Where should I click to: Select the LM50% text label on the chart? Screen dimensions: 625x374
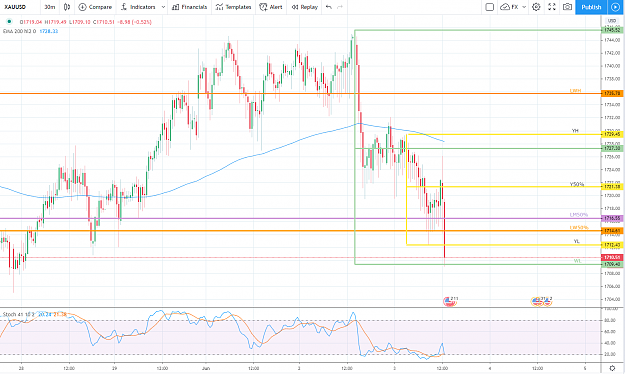click(x=578, y=215)
